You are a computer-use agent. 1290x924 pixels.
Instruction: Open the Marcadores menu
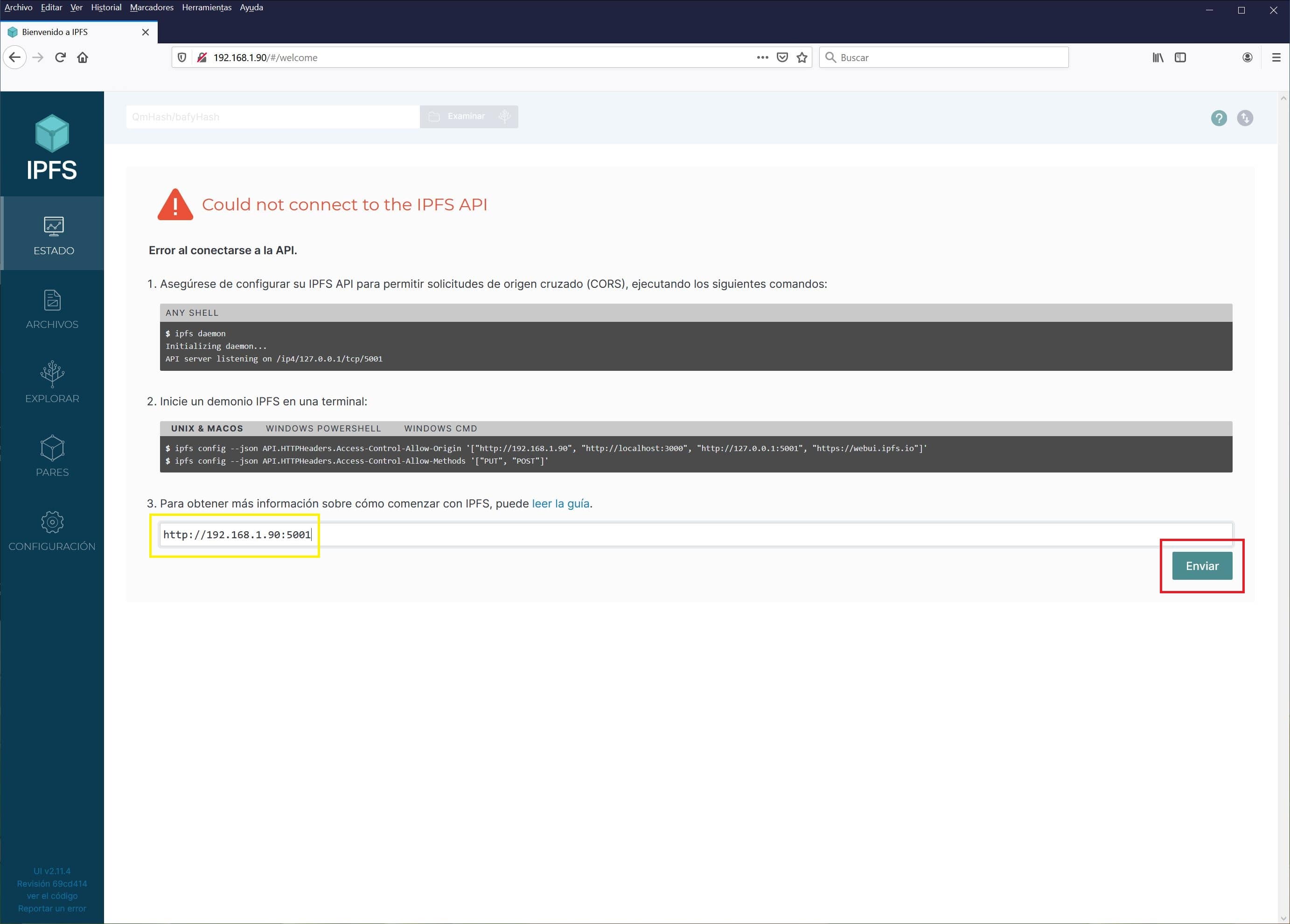click(151, 7)
